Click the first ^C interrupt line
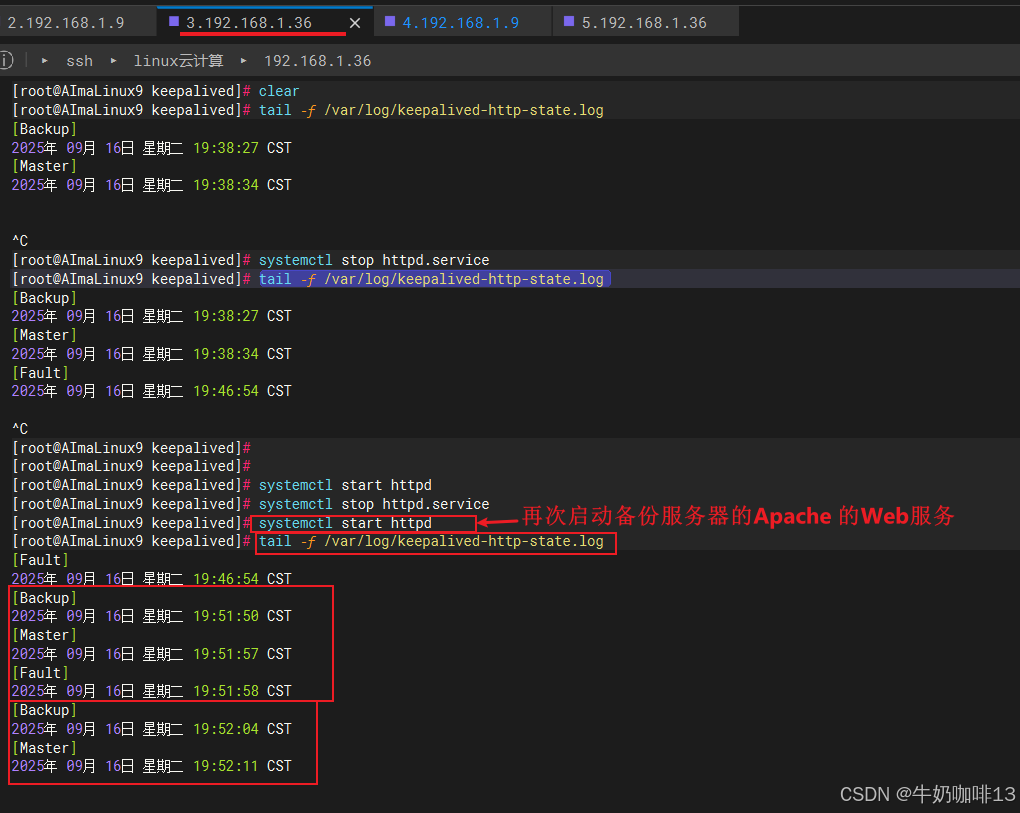Viewport: 1020px width, 813px height. click(20, 241)
